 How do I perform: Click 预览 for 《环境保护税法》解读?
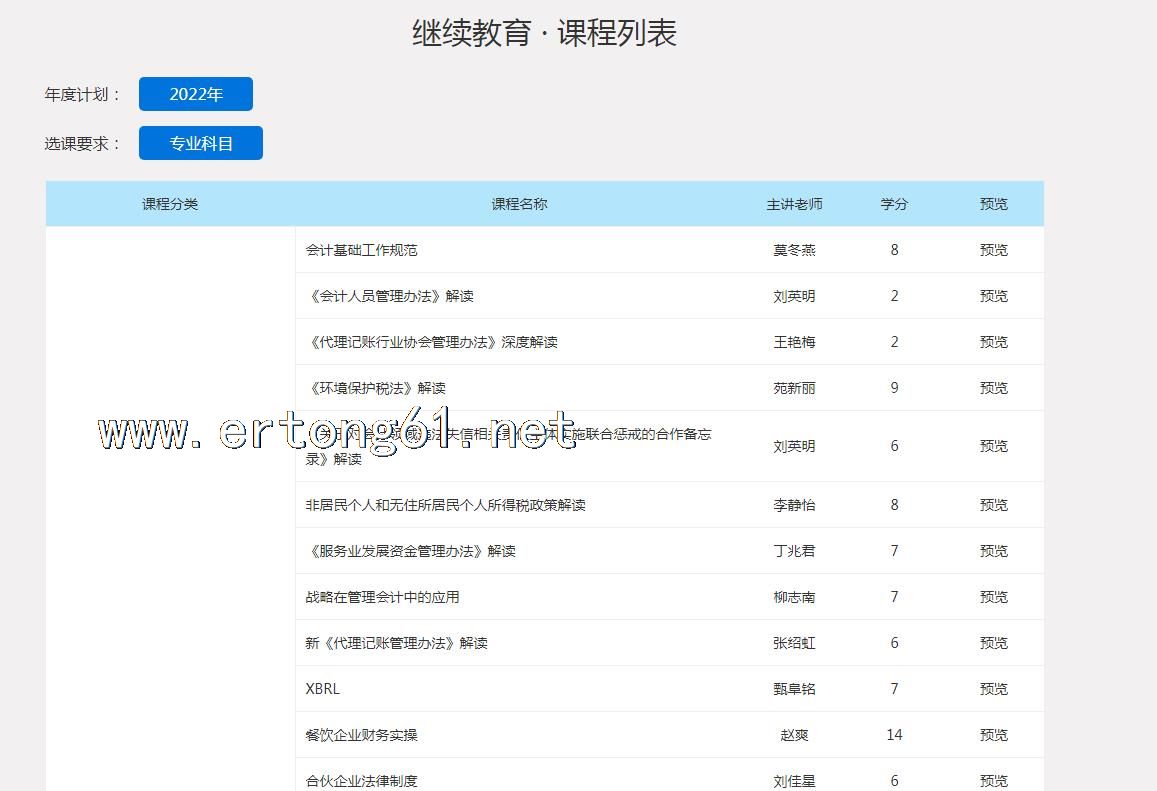point(993,388)
